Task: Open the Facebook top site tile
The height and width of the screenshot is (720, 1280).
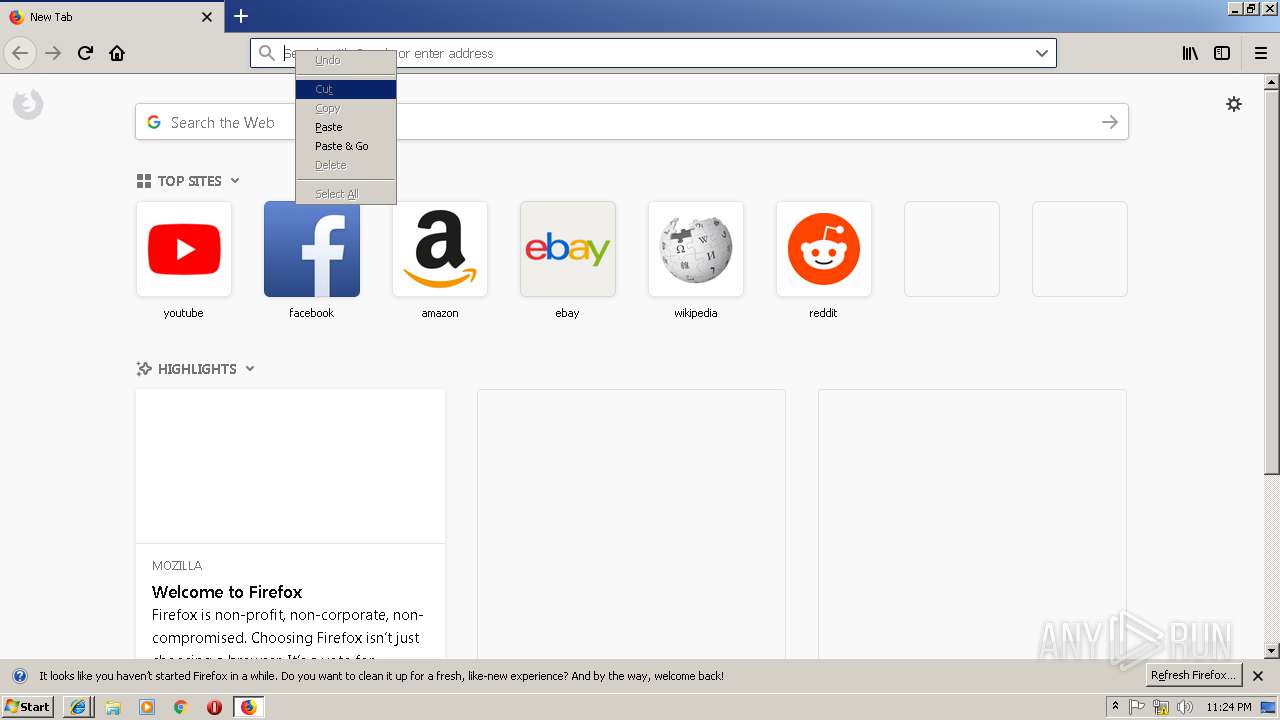Action: point(312,249)
